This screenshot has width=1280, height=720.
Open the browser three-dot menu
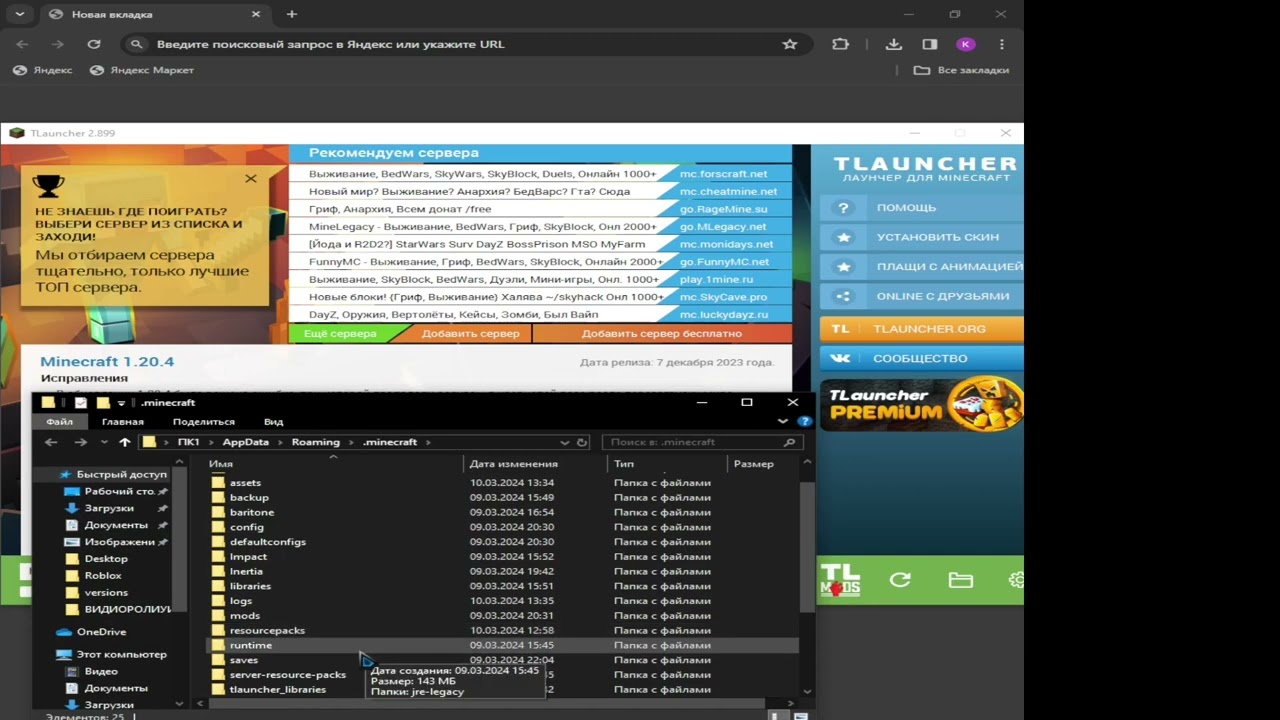pyautogui.click(x=1001, y=44)
